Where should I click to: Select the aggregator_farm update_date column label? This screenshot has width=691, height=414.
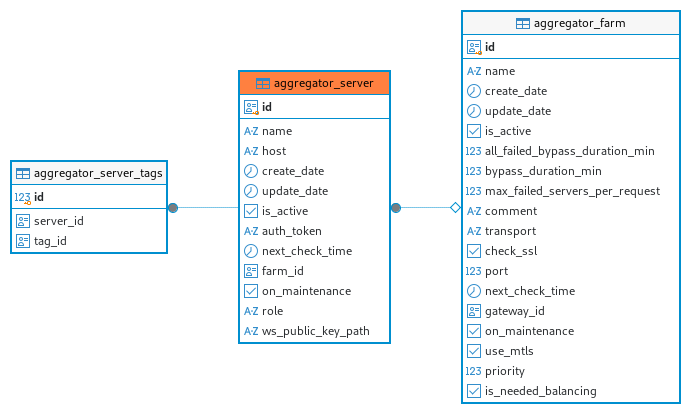click(x=518, y=111)
